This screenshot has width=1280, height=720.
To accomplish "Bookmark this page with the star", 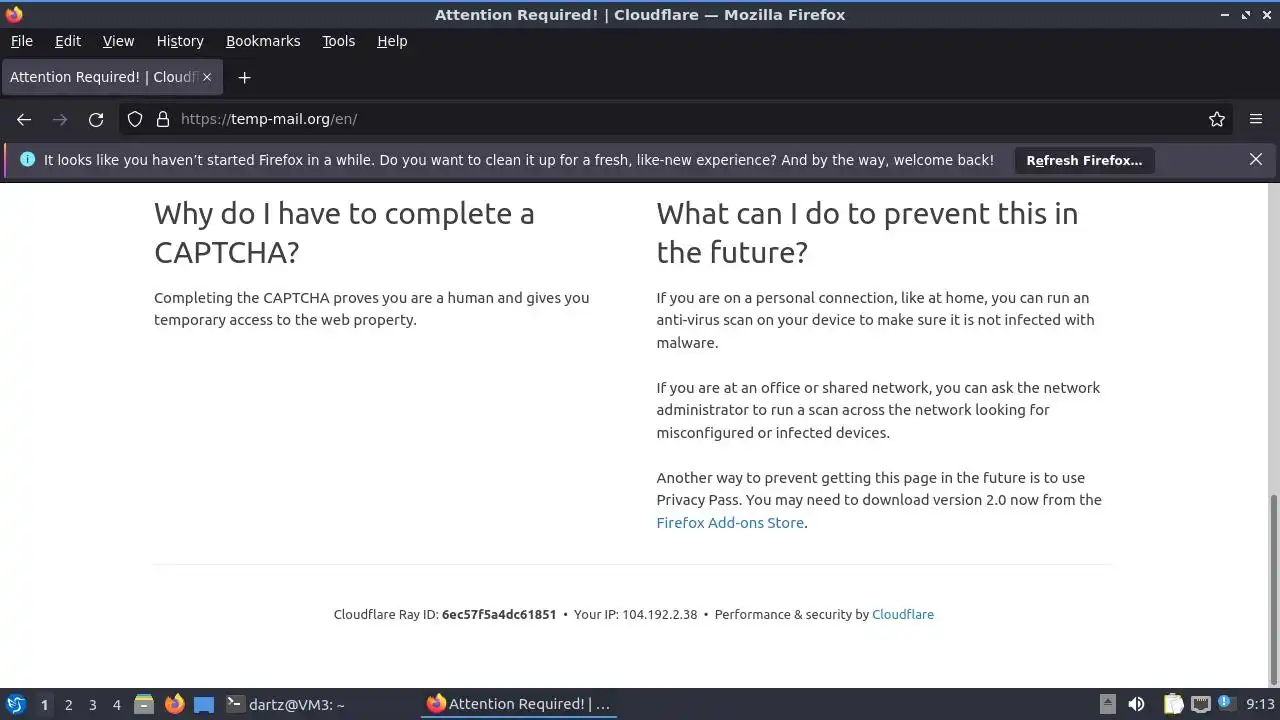I will coord(1217,119).
